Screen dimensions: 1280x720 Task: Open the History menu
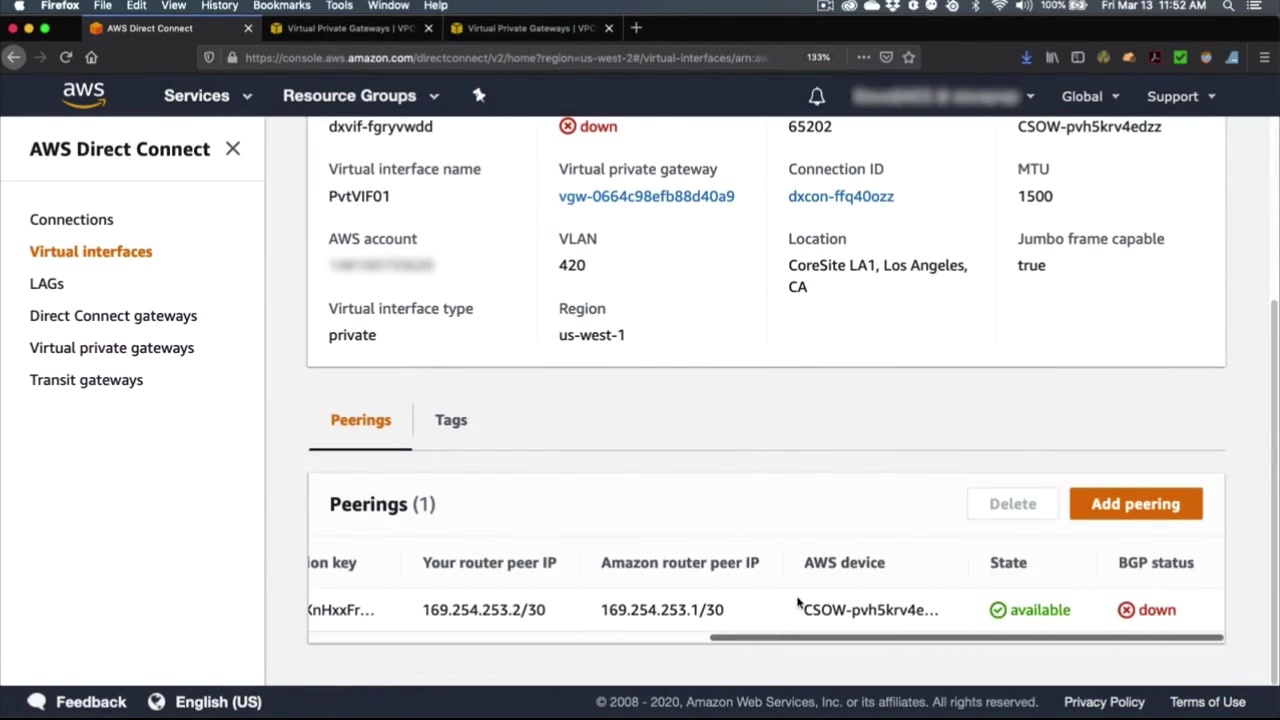(x=219, y=6)
